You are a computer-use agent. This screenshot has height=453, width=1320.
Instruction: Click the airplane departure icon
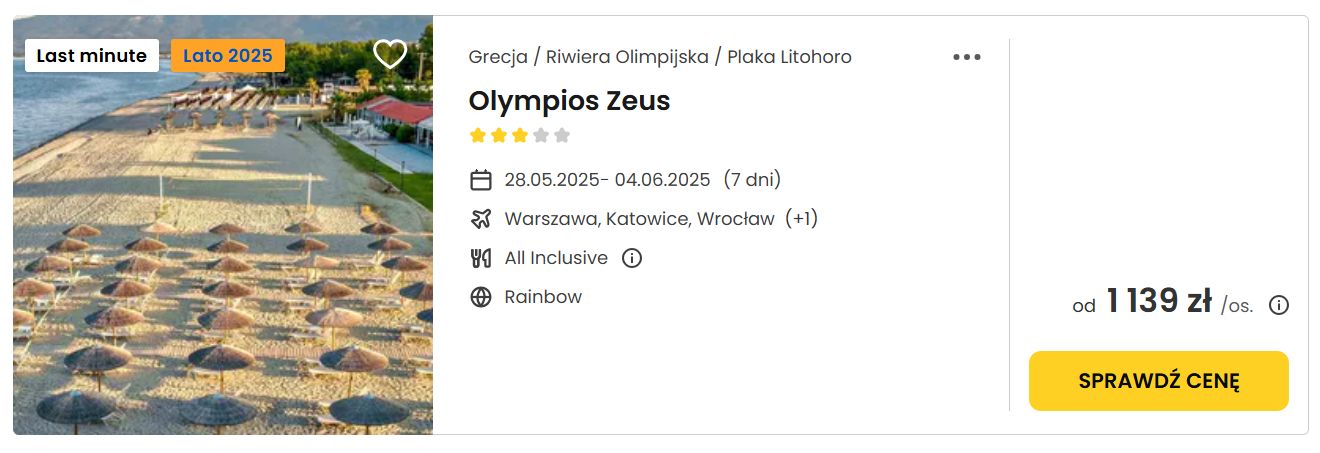[x=481, y=219]
